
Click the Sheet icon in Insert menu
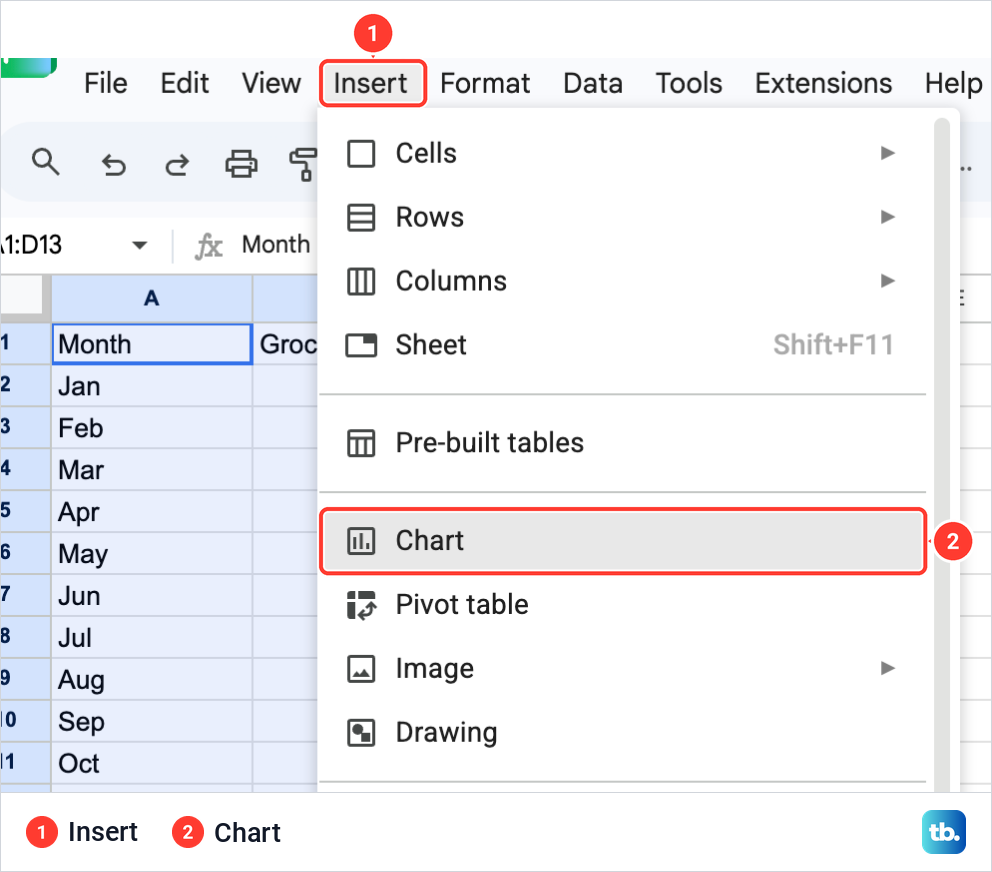(361, 346)
